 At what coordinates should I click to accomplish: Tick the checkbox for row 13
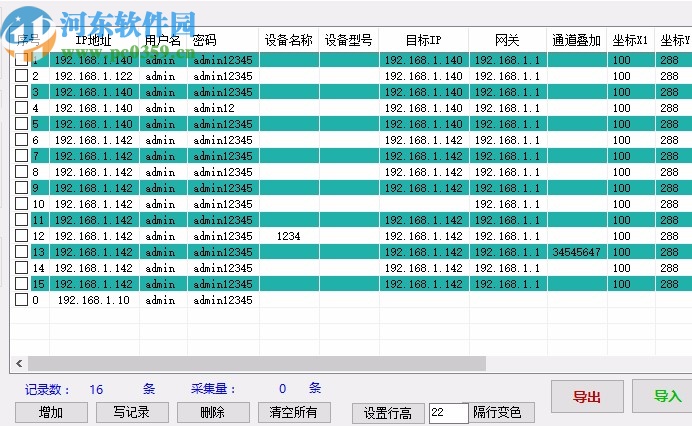(x=21, y=252)
